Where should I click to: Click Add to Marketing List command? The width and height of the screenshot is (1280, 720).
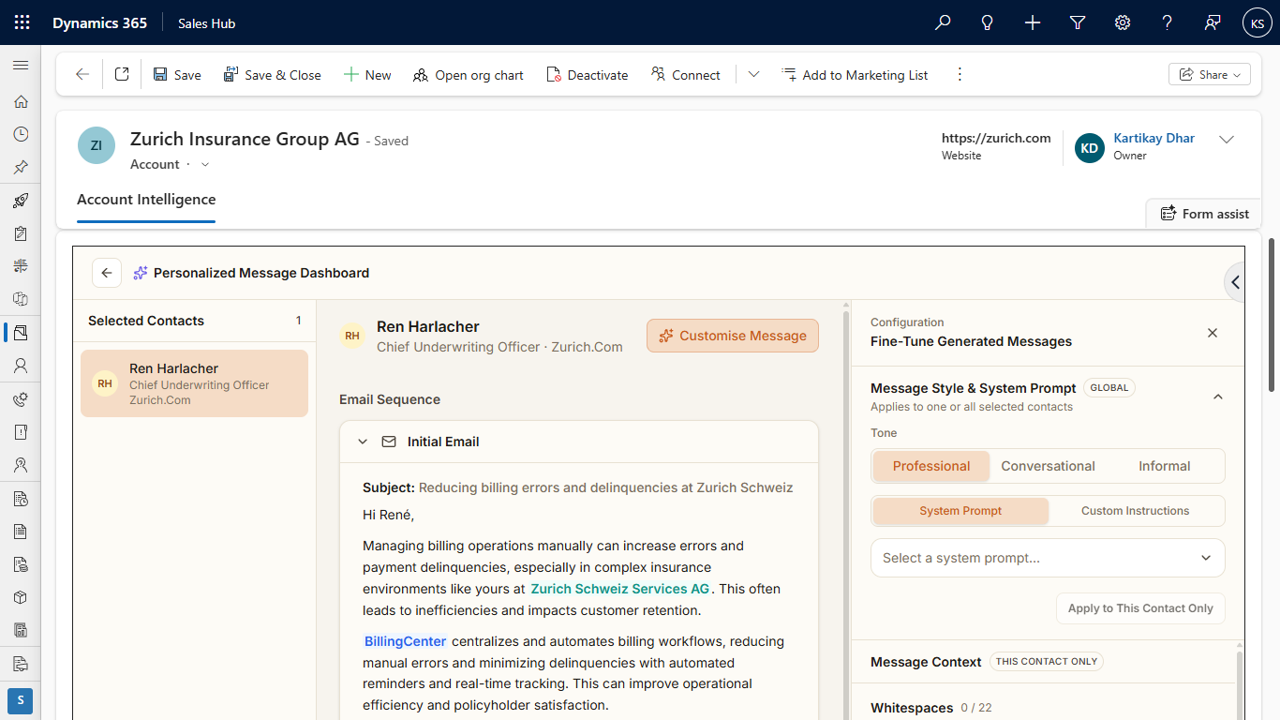(855, 74)
